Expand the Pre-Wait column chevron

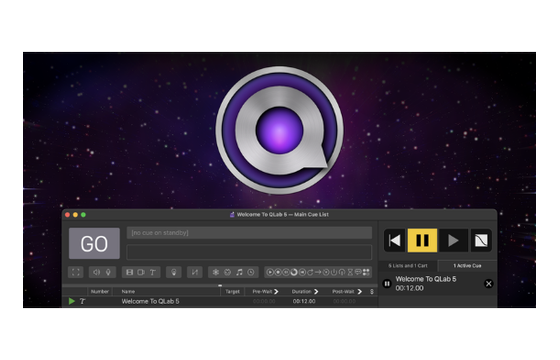click(276, 291)
